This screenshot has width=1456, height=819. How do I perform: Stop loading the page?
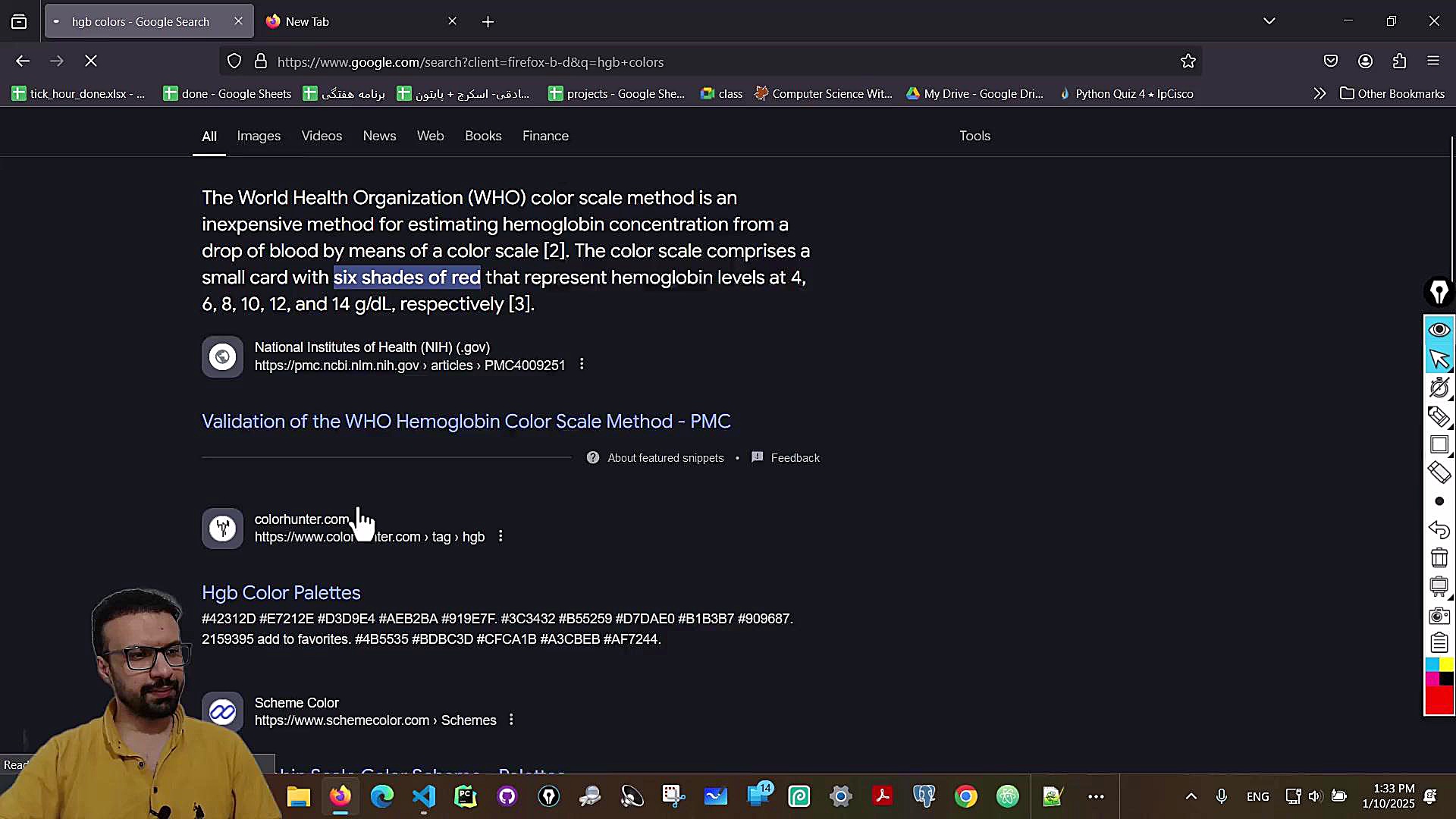[91, 61]
